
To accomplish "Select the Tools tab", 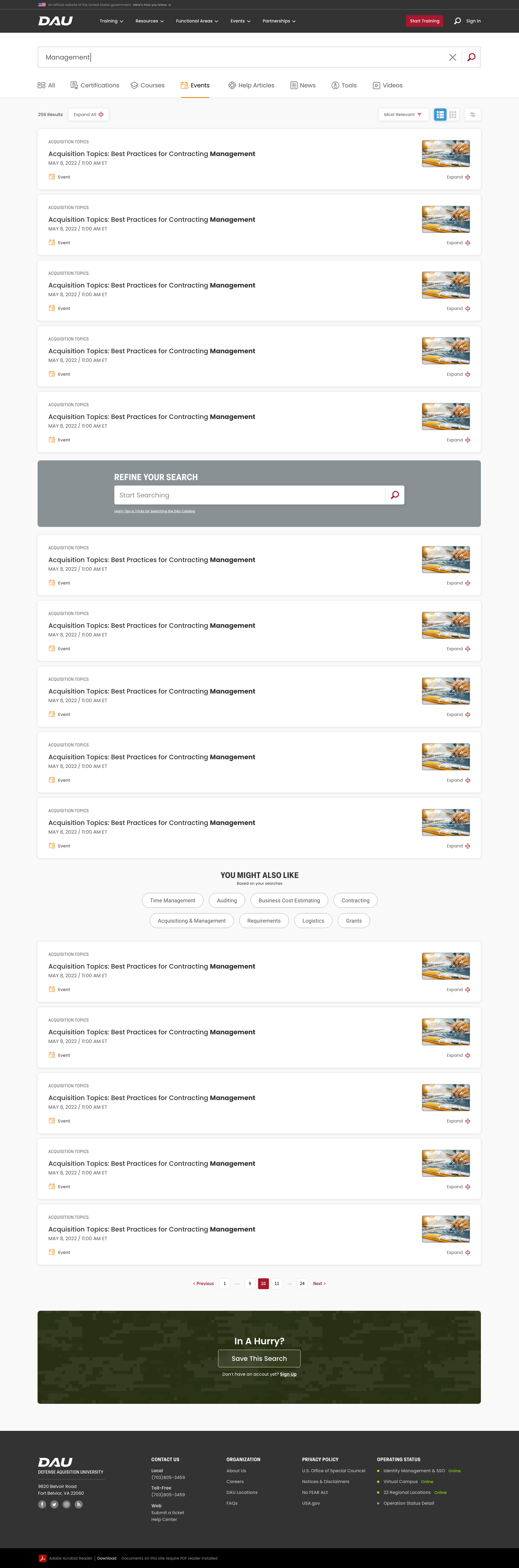I will [x=344, y=85].
